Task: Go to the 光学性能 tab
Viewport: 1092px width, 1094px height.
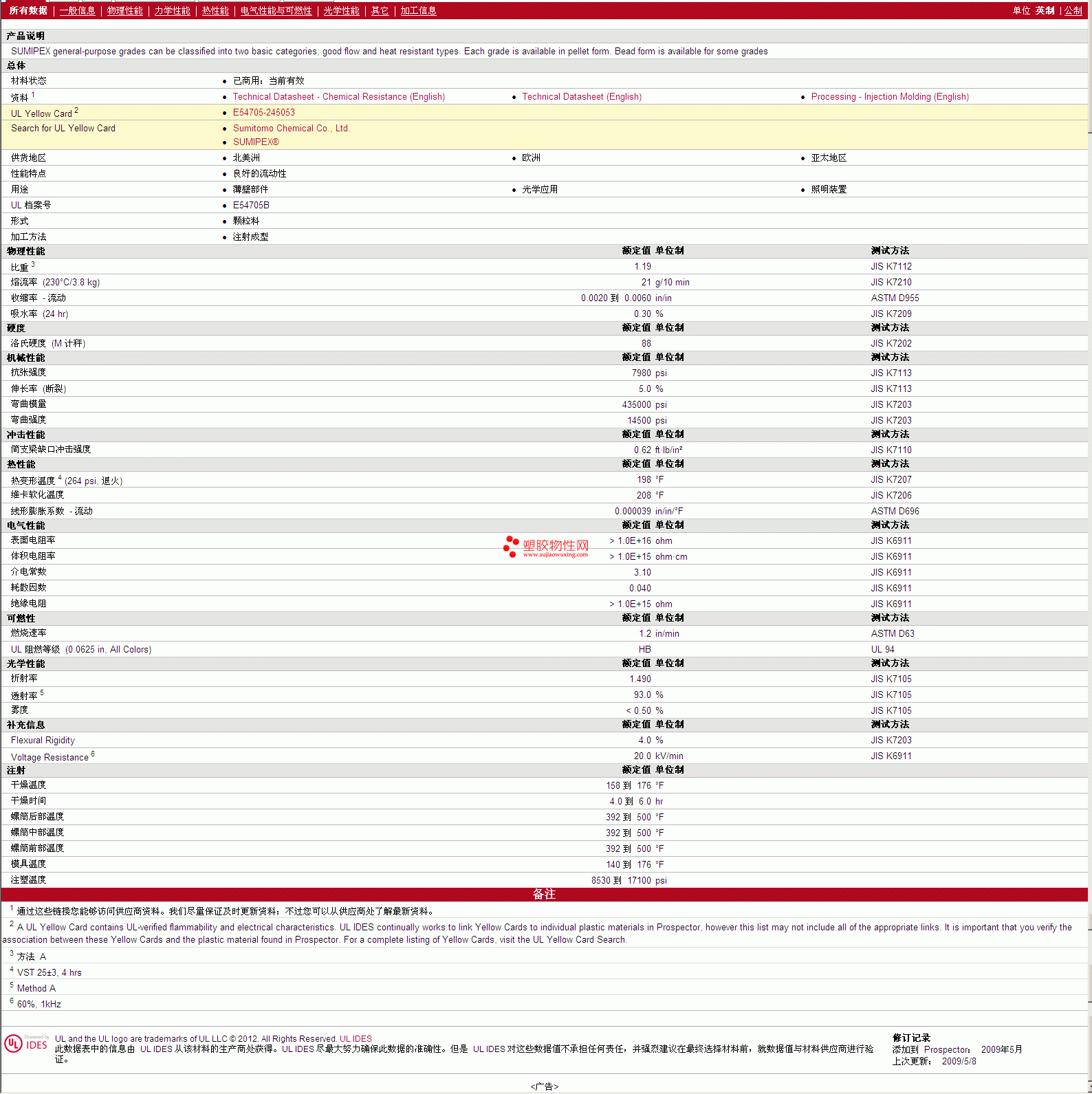Action: [341, 11]
